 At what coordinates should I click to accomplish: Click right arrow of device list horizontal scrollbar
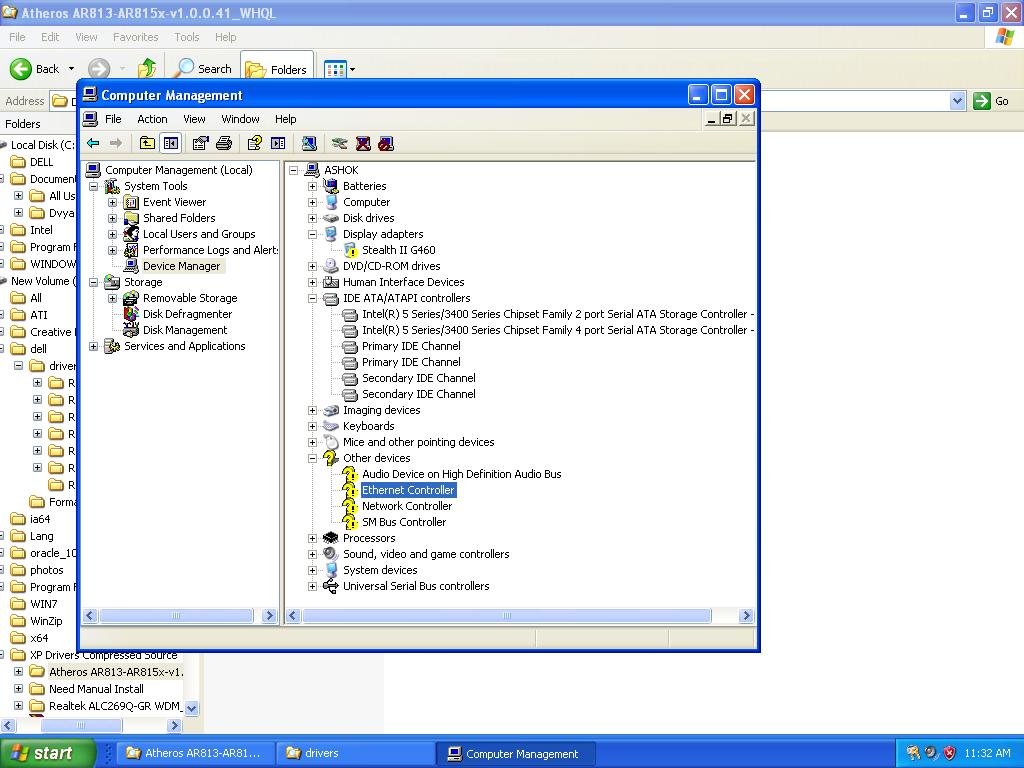[x=746, y=616]
